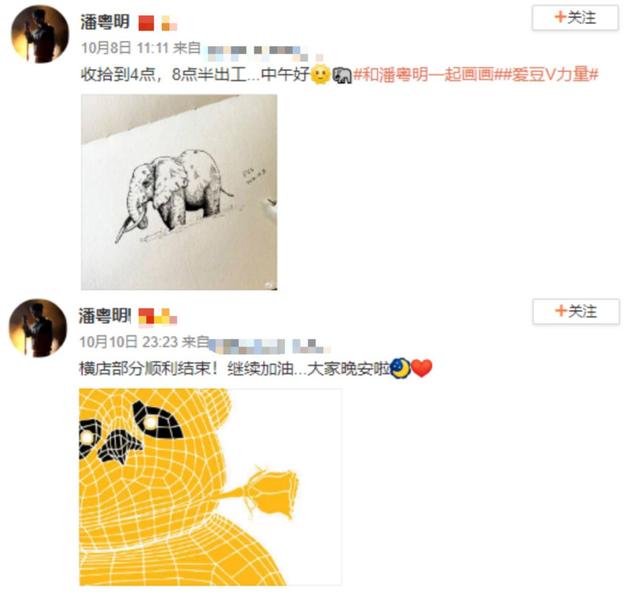Image resolution: width=640 pixels, height=593 pixels.
Task: Click membership badge beside second username
Action: 158,317
